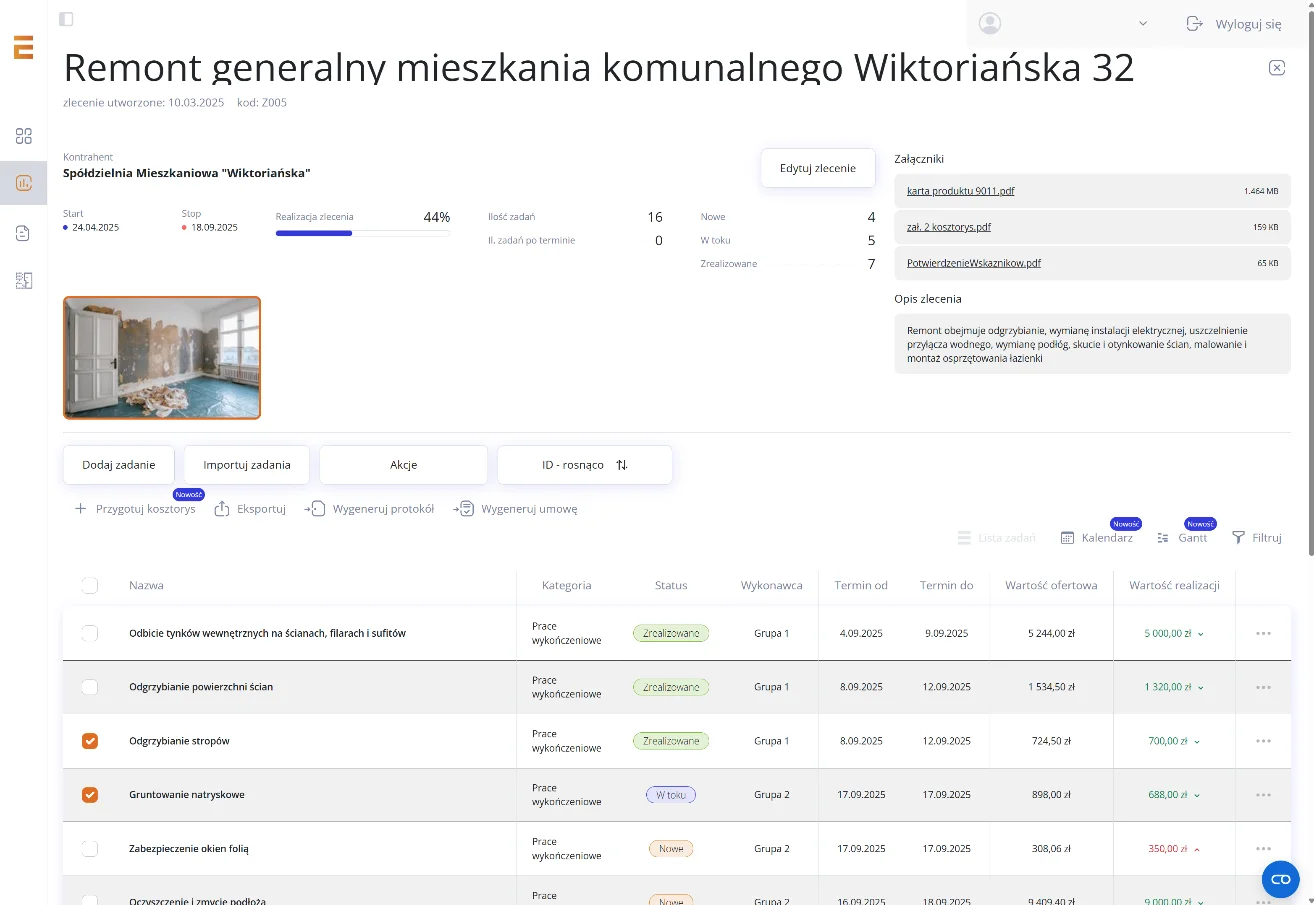Expand the 5 000,00 zł realization value

[x=1200, y=633]
